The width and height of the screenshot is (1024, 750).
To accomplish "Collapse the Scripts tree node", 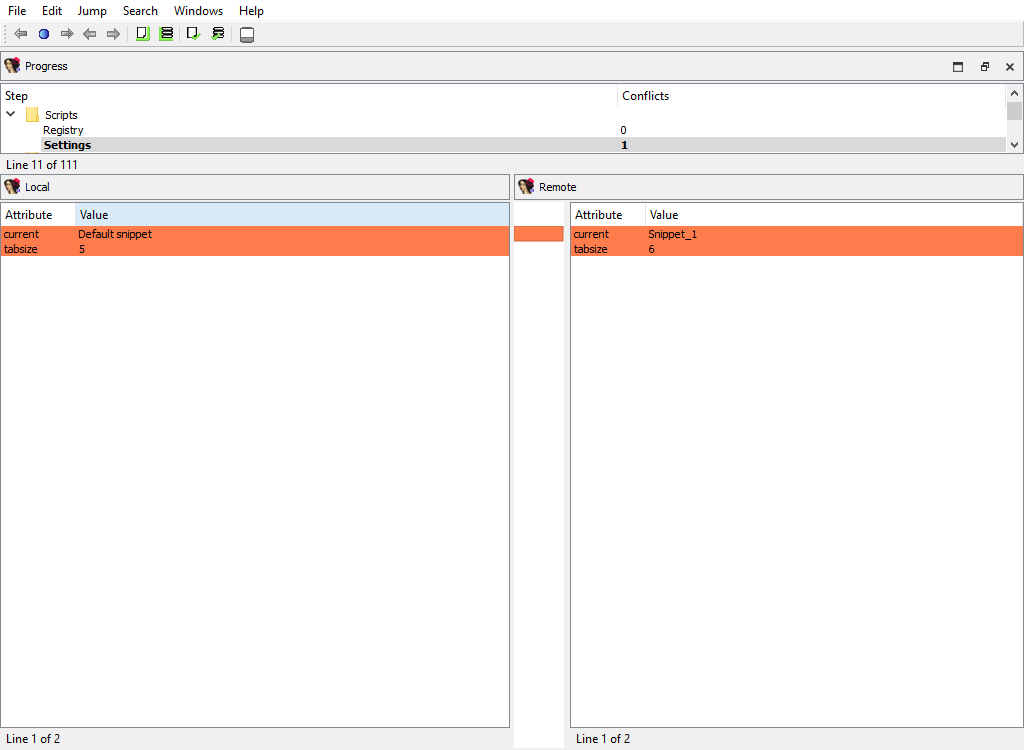I will 11,114.
